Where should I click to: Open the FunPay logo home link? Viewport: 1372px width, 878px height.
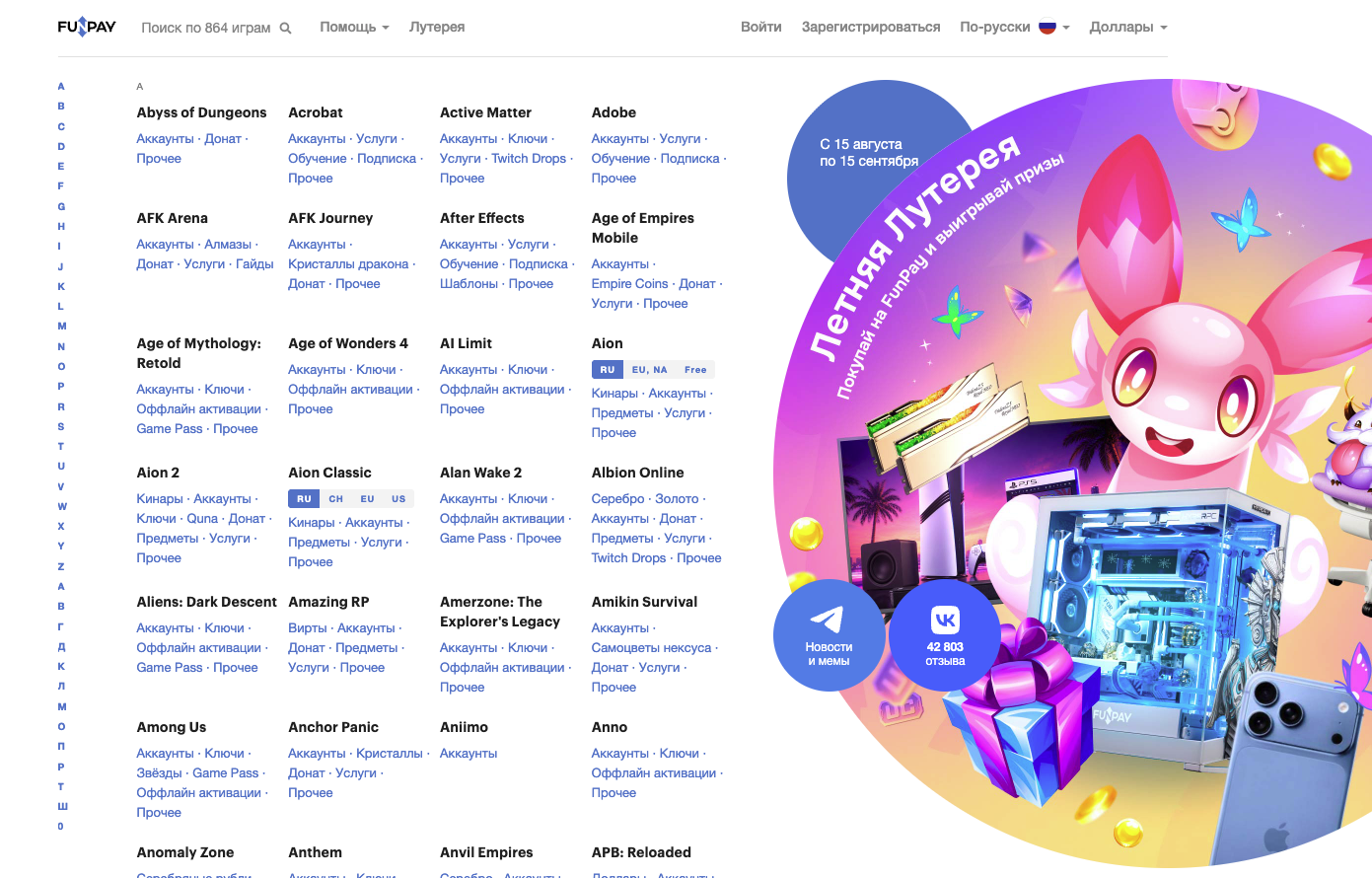coord(87,27)
